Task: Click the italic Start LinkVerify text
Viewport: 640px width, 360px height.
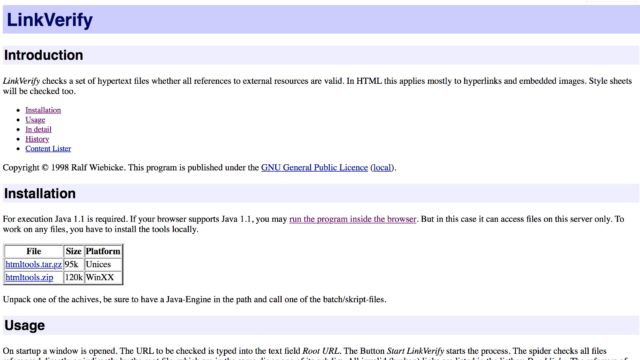Action: (x=415, y=351)
